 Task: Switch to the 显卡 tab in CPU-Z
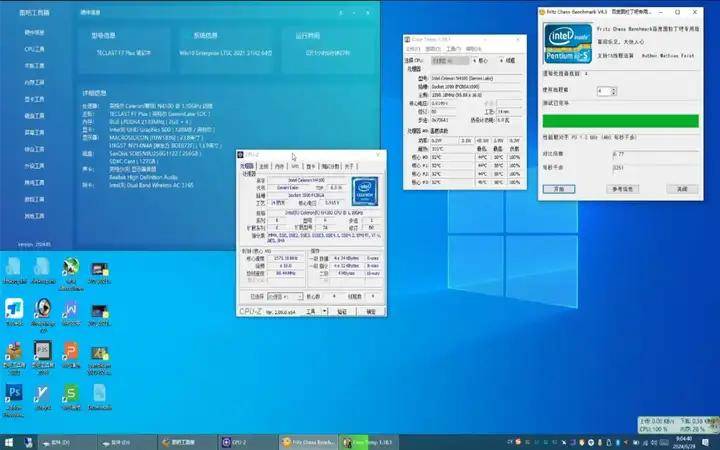coord(311,166)
